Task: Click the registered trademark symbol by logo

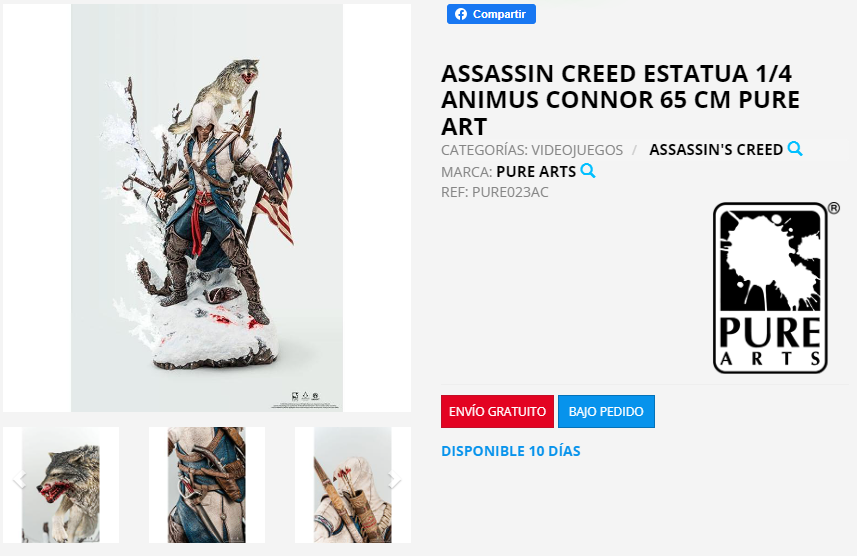Action: click(x=833, y=208)
